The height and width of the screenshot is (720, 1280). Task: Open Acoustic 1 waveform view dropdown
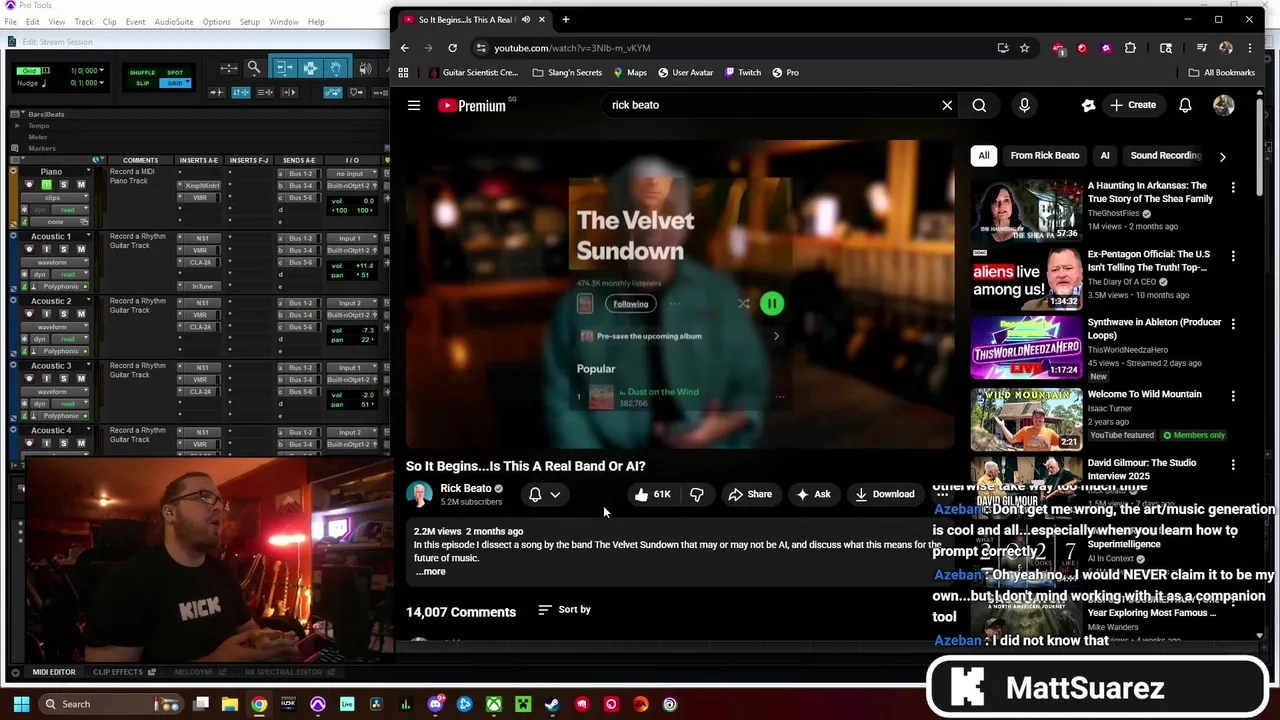click(56, 262)
